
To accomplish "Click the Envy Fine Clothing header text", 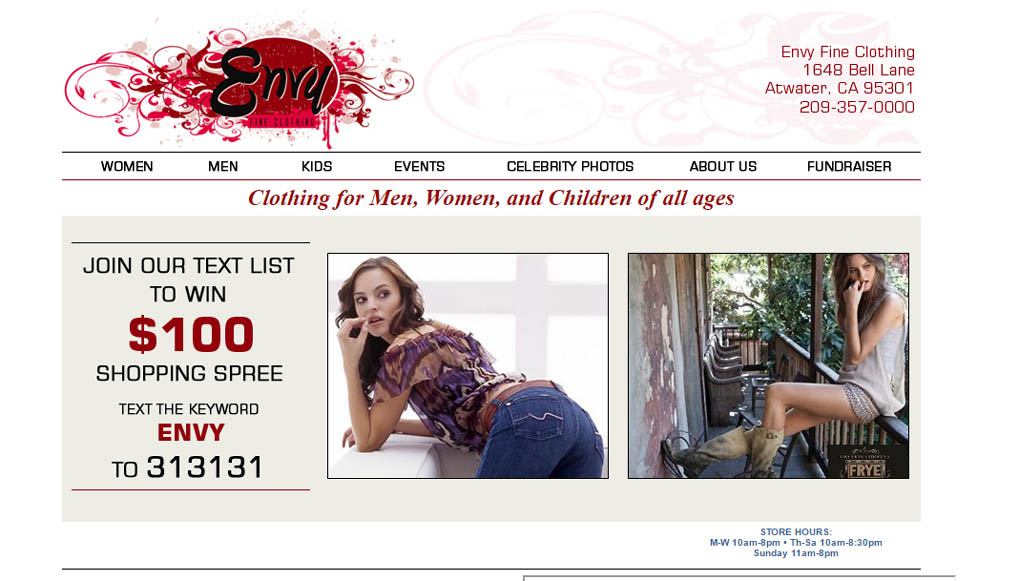I will 847,52.
